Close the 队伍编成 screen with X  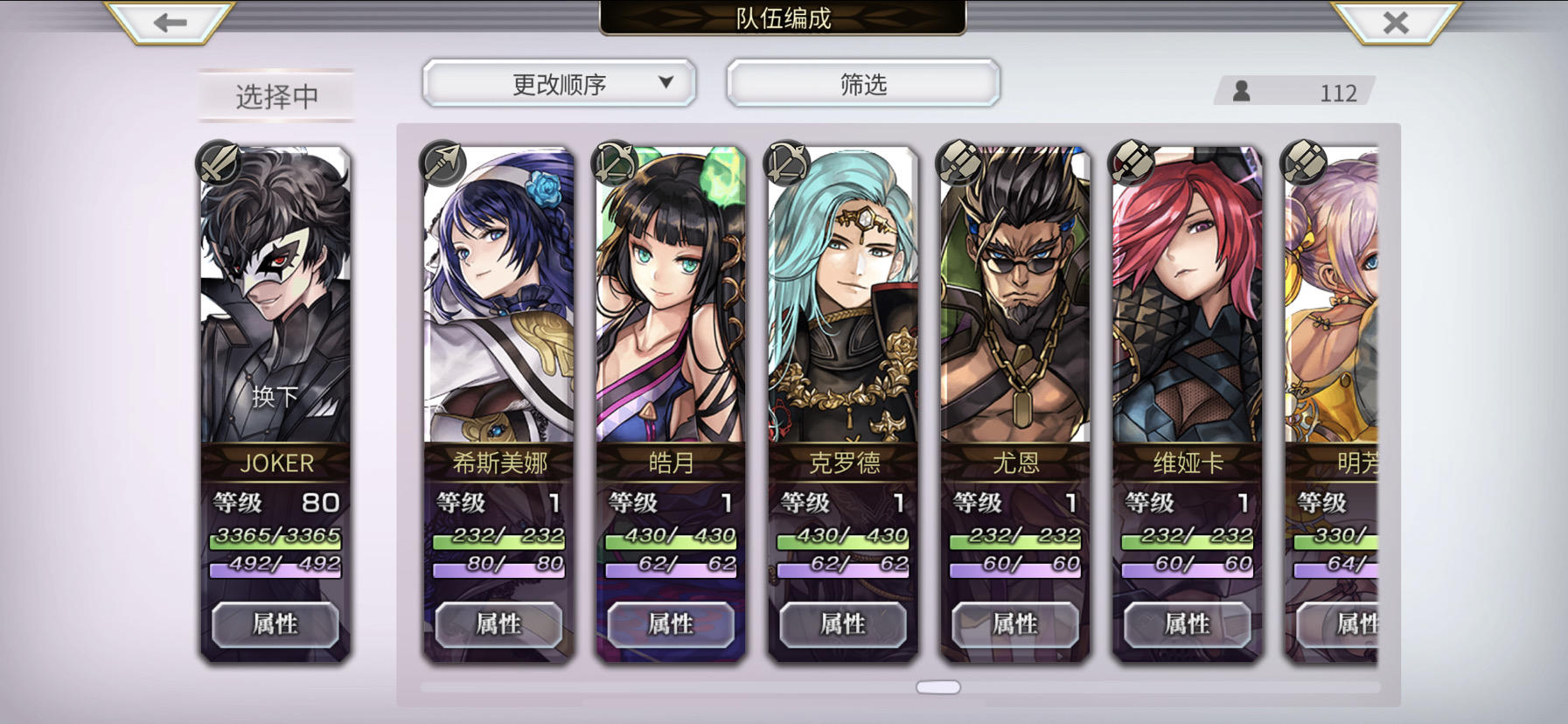coord(1396,22)
